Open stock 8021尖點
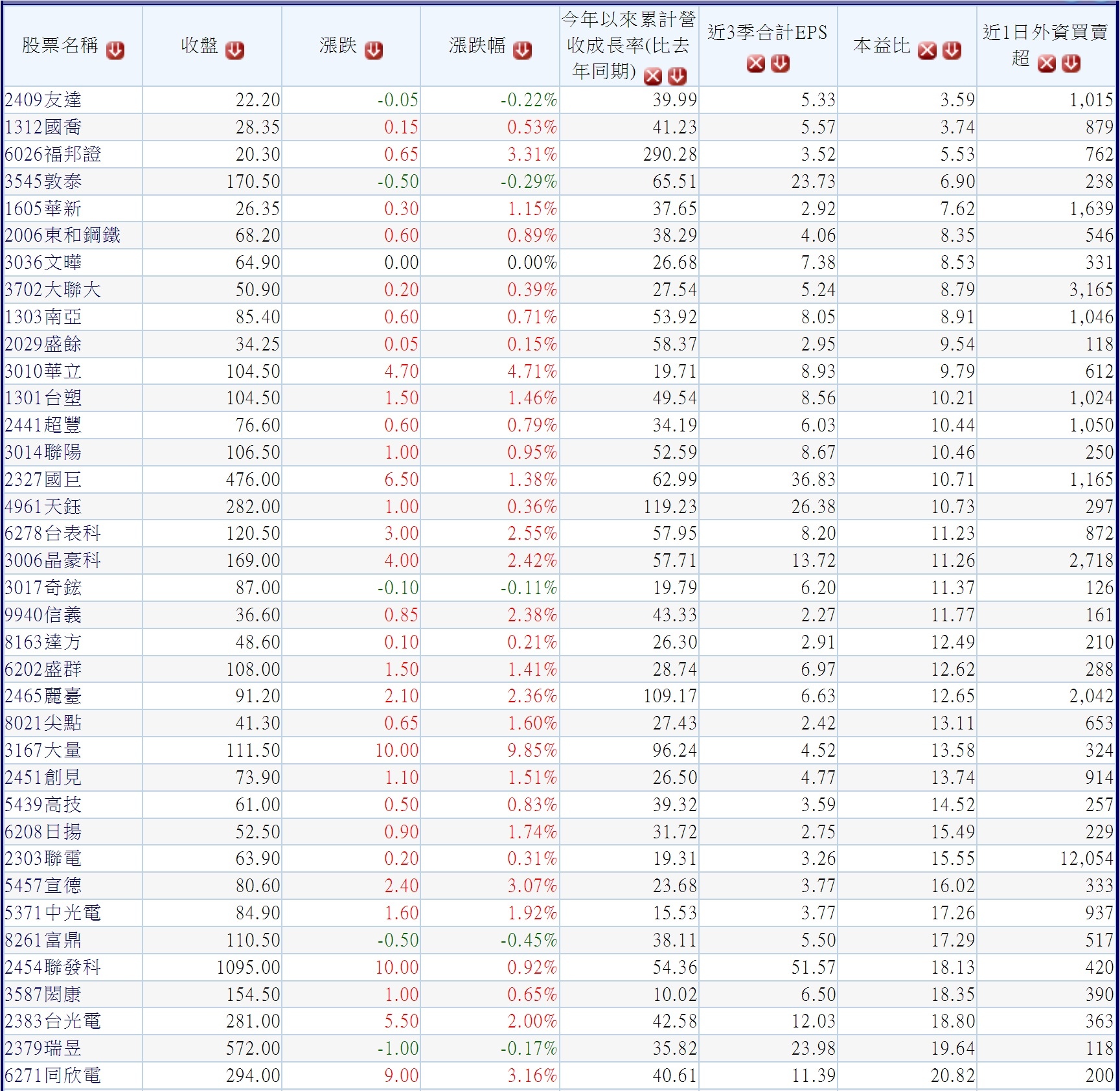This screenshot has width=1120, height=1091. (43, 723)
